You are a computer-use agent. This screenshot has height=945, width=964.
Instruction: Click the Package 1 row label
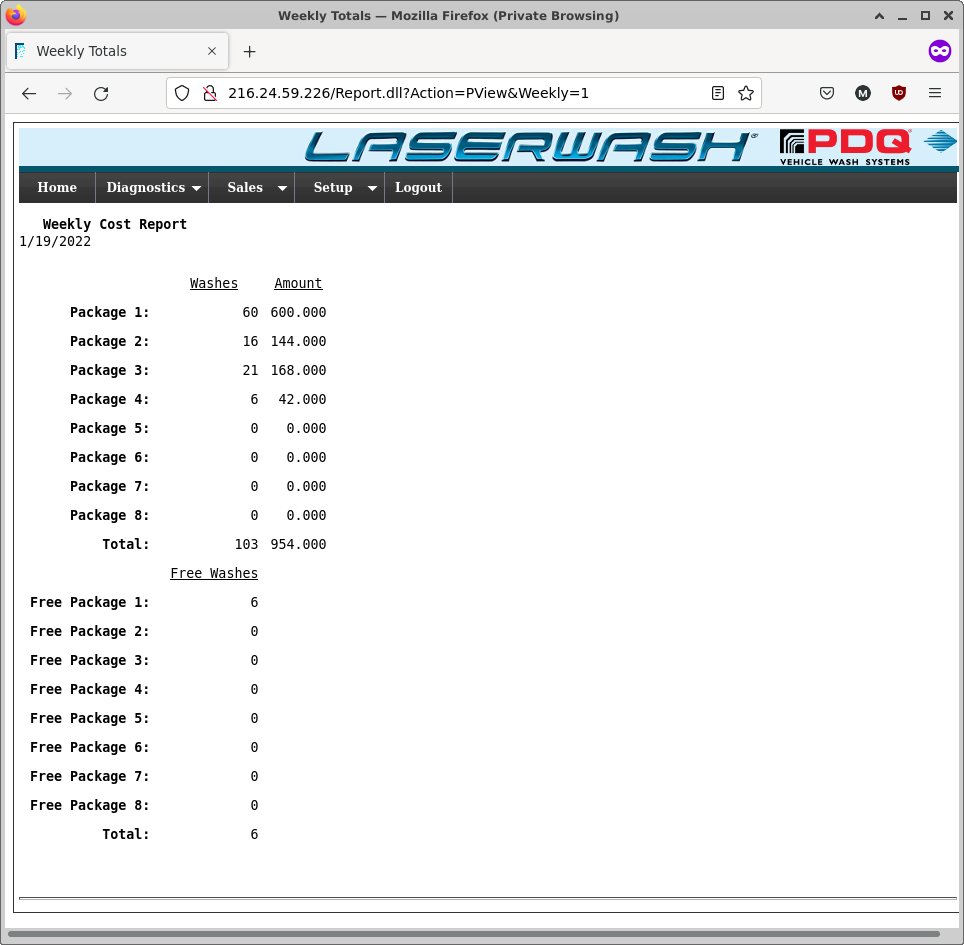pos(109,312)
